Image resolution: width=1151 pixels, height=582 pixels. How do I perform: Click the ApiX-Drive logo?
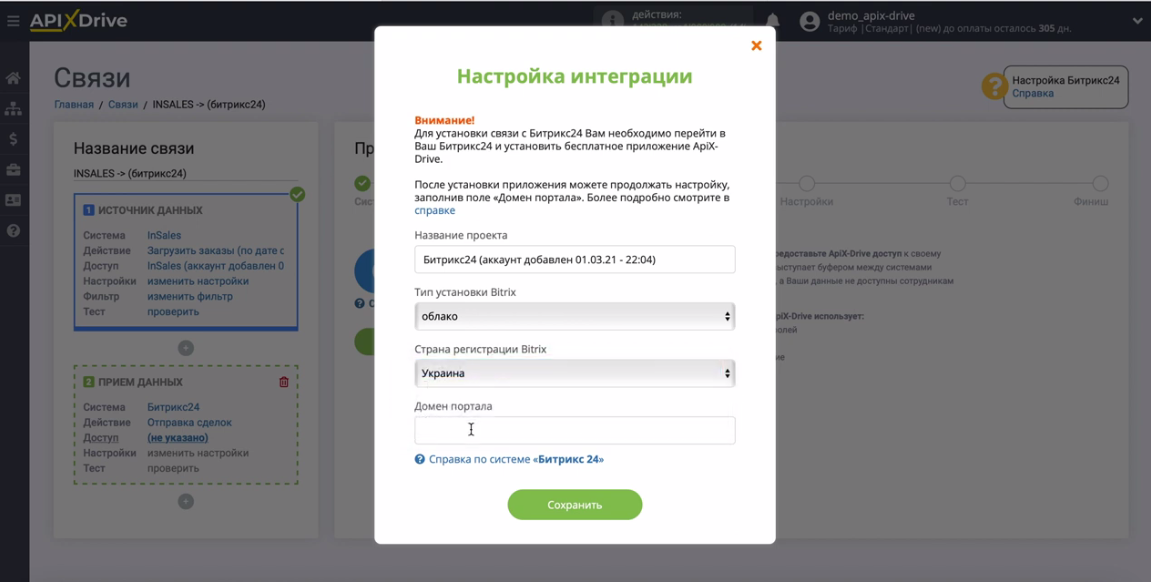[x=79, y=21]
